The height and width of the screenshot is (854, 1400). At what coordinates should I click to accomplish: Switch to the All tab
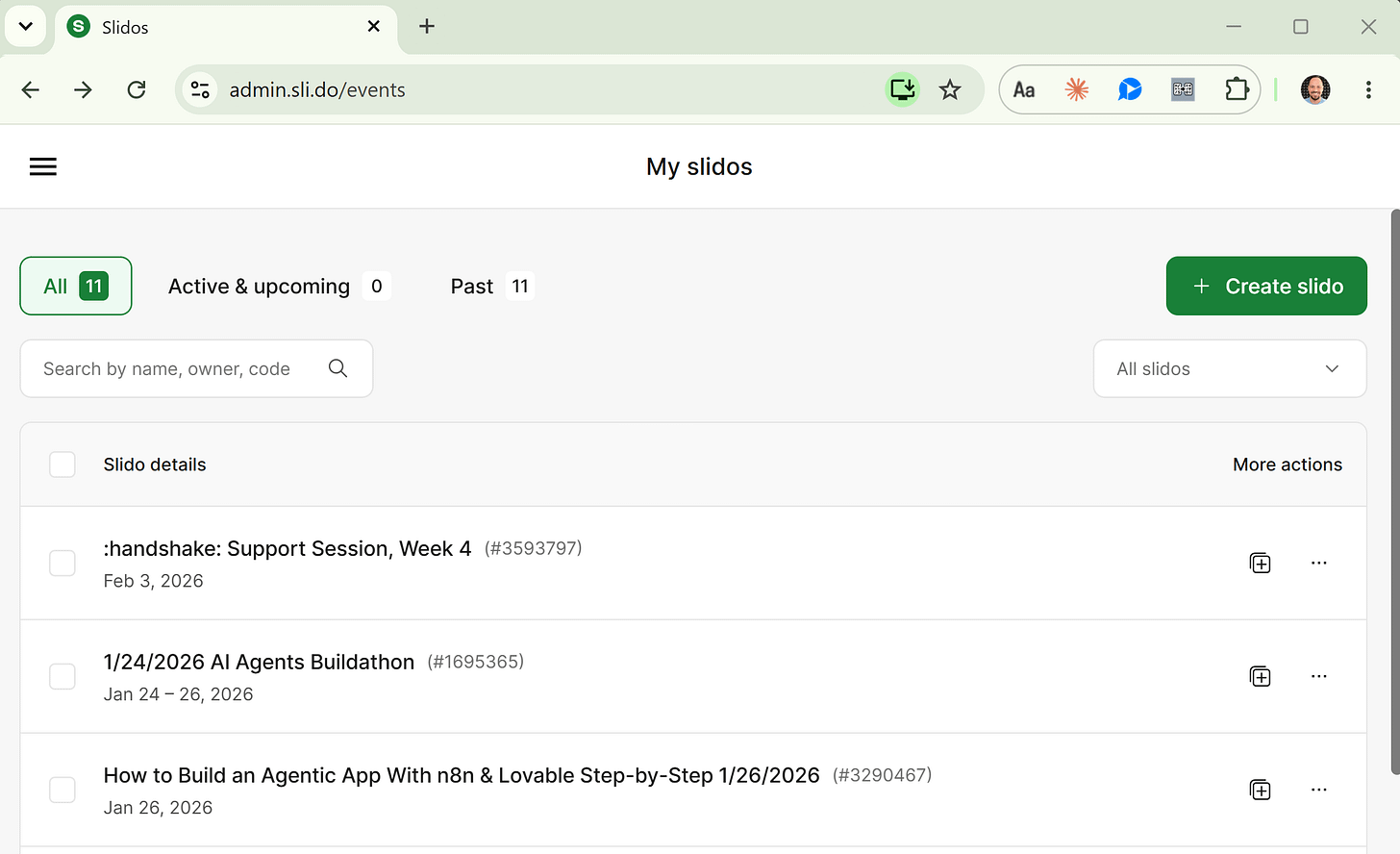76,286
